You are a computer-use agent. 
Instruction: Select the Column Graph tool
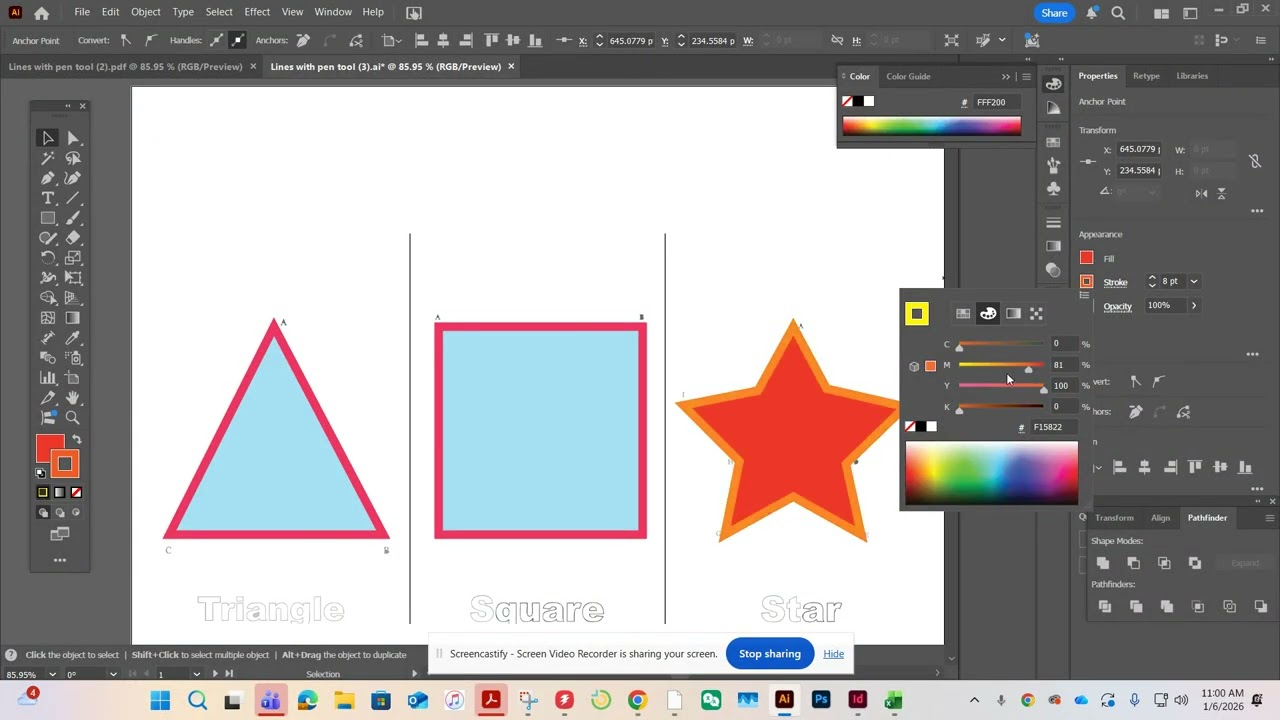pyautogui.click(x=48, y=378)
